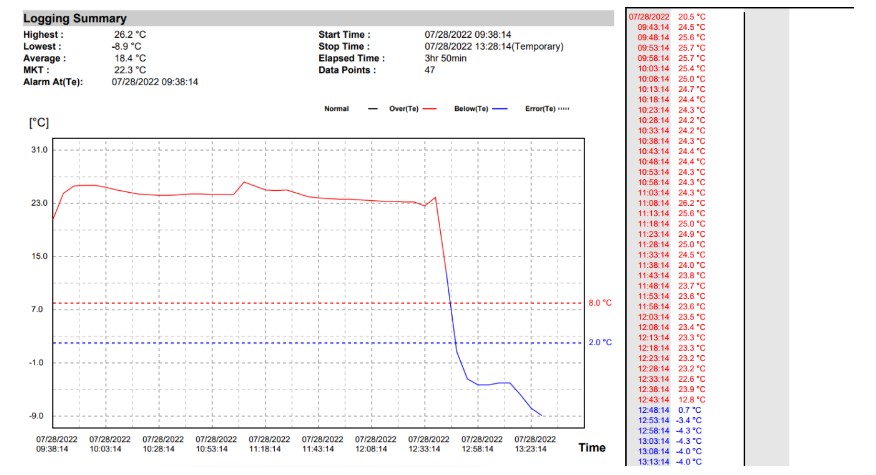Click the 12:23:14 time in the data table
This screenshot has width=876, height=475.
tap(653, 358)
